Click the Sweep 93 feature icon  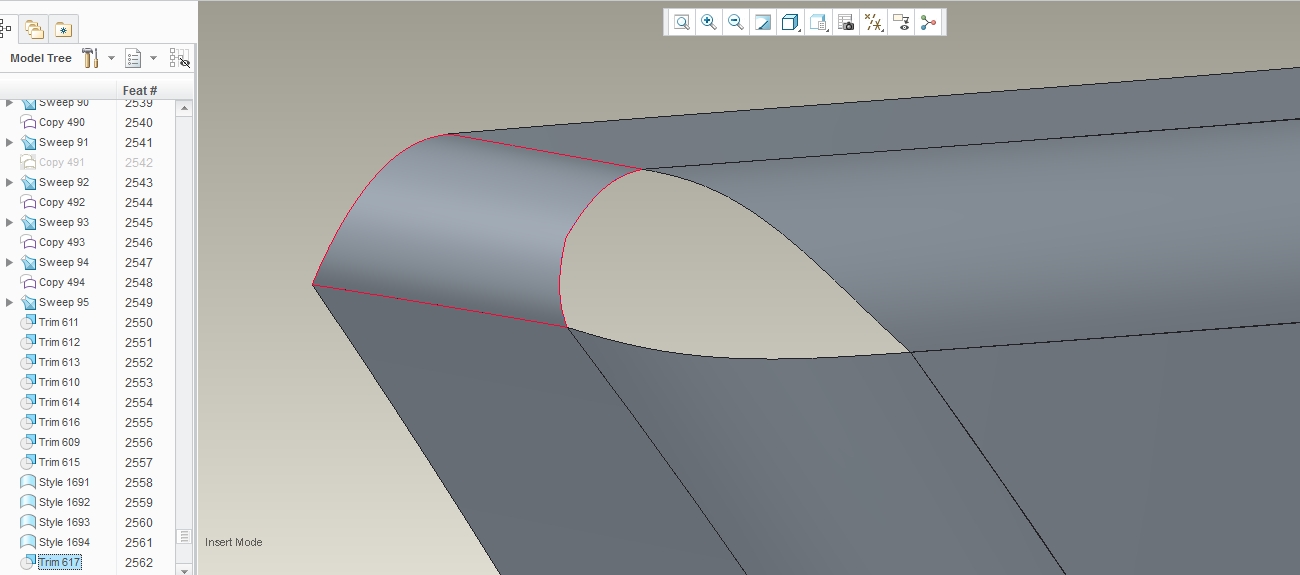point(28,222)
